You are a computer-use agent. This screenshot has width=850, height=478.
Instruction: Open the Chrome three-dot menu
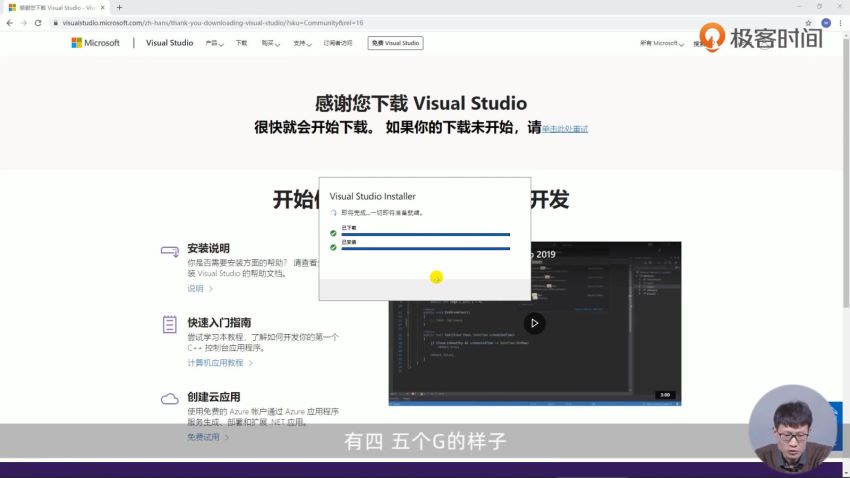pos(841,23)
